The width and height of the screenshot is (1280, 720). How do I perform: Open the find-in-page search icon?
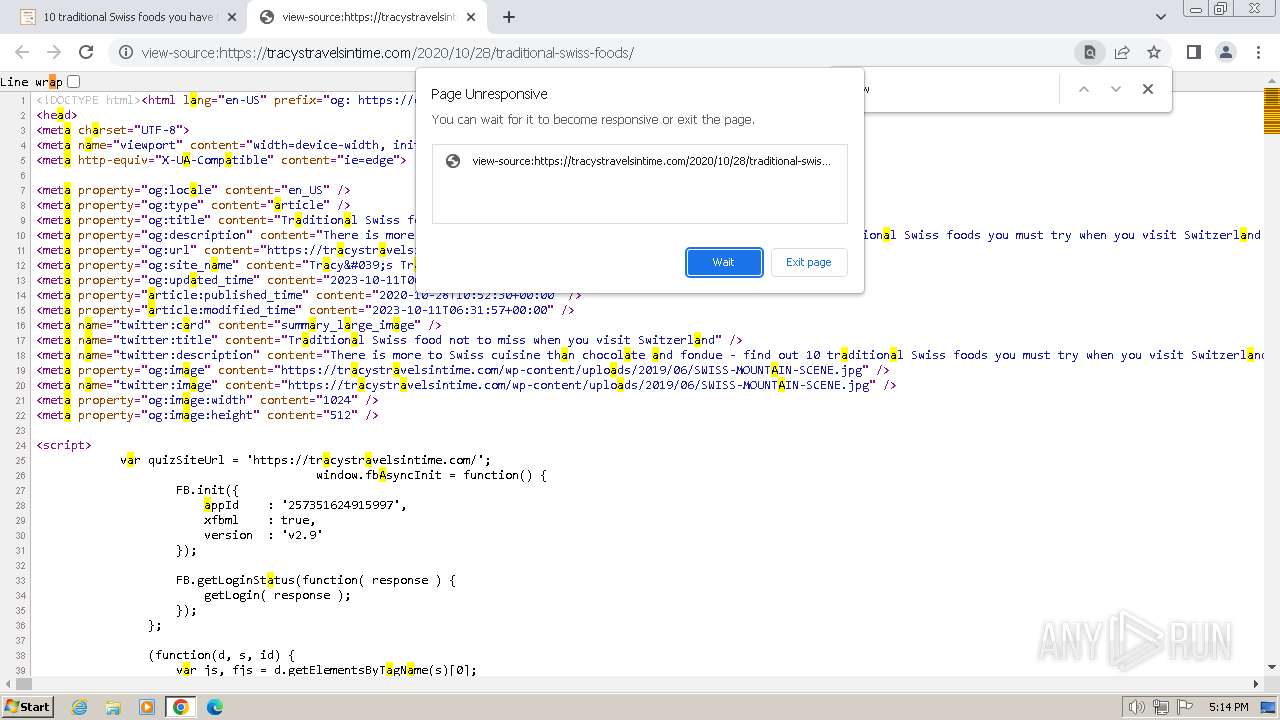click(1089, 52)
